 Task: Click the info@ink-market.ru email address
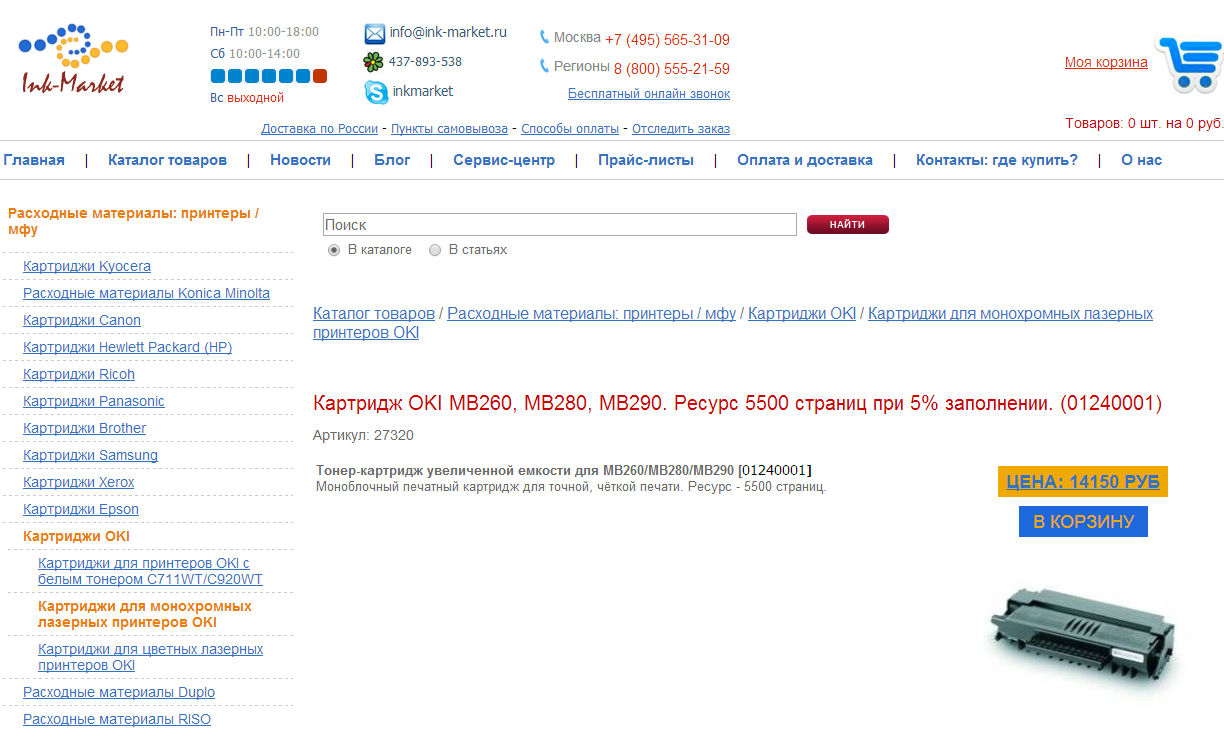pos(448,32)
